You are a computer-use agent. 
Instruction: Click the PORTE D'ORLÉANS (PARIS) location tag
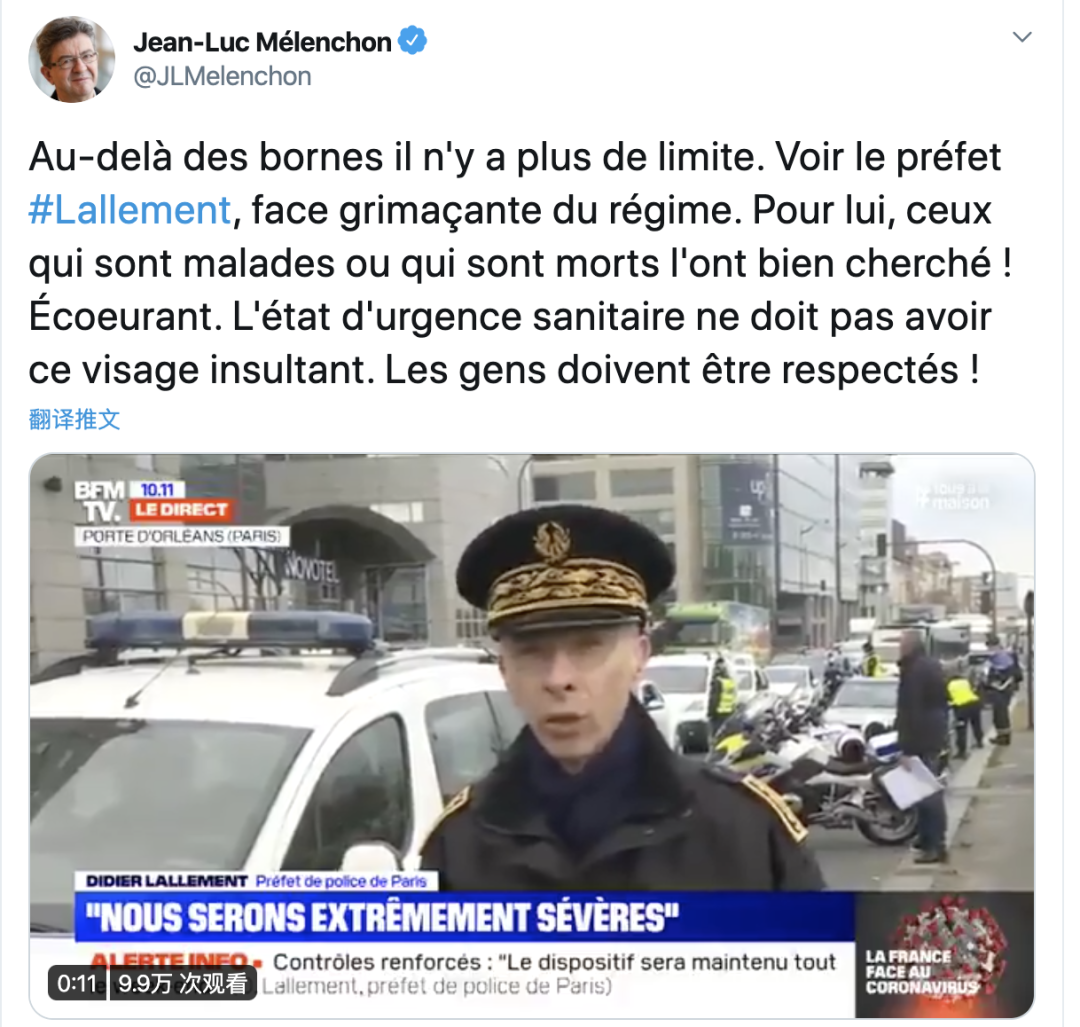[x=182, y=536]
